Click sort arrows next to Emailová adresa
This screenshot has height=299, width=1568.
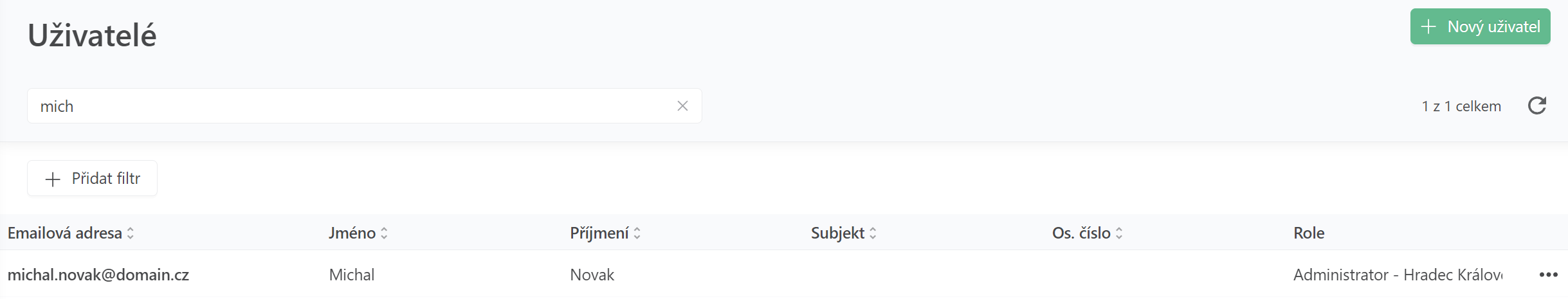point(131,233)
